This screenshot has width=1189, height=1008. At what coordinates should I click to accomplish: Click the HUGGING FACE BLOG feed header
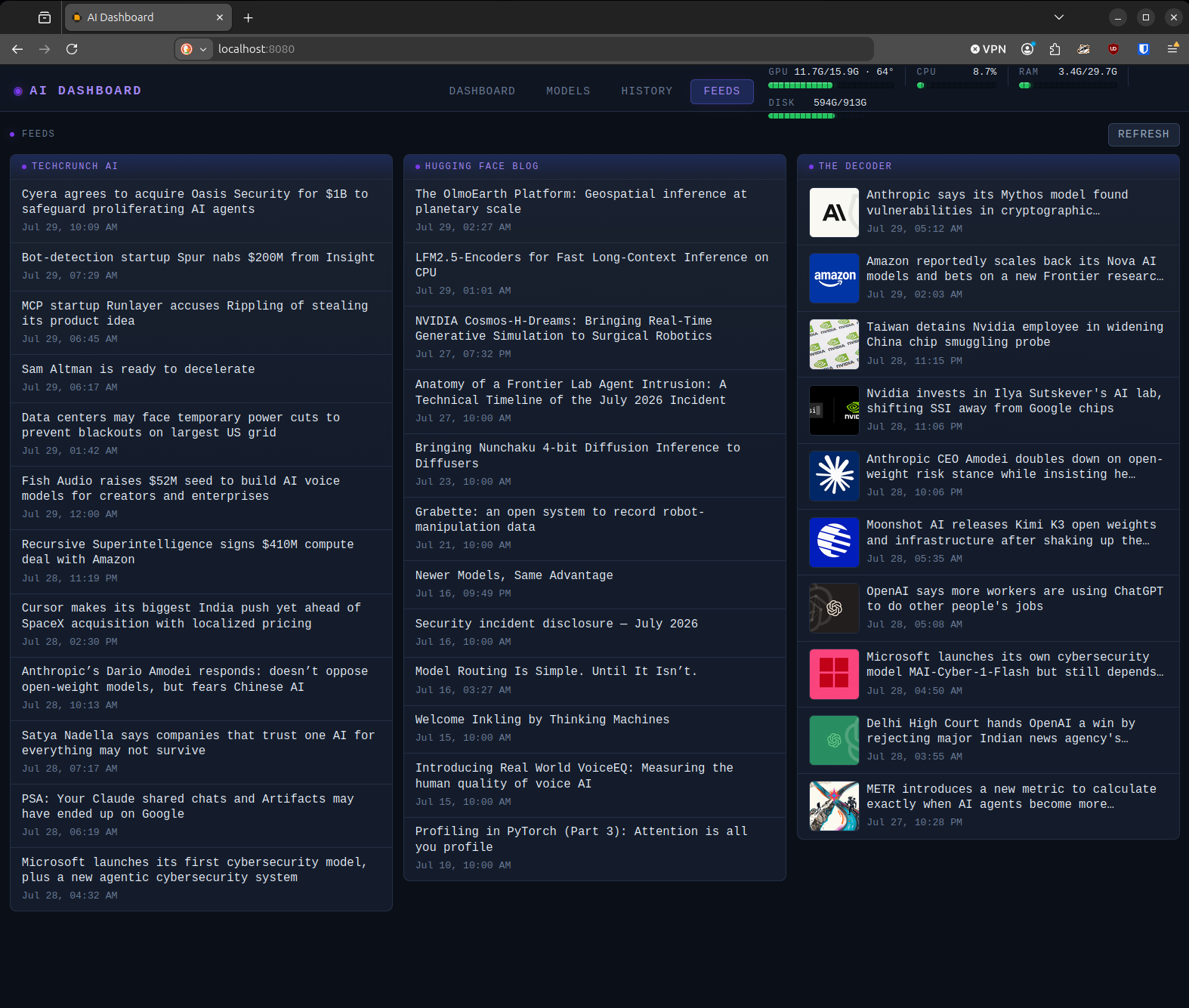point(594,166)
